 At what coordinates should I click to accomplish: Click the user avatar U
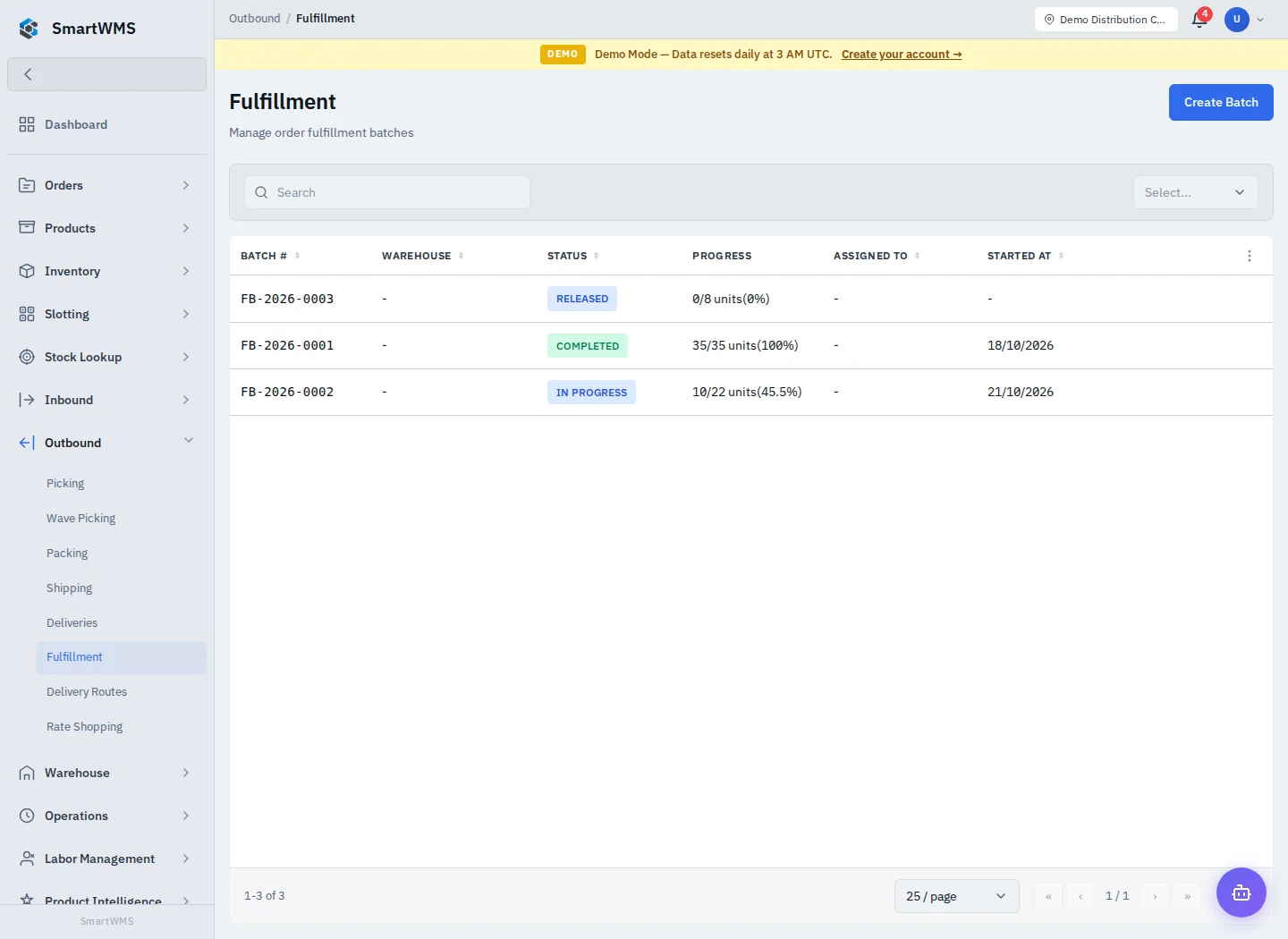click(x=1237, y=19)
